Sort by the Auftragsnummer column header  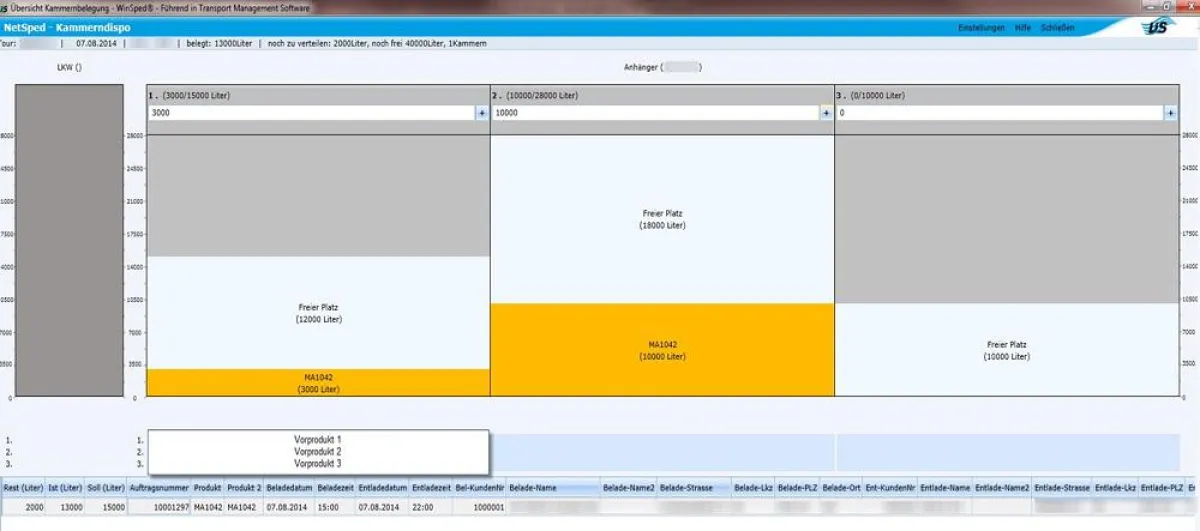(160, 487)
